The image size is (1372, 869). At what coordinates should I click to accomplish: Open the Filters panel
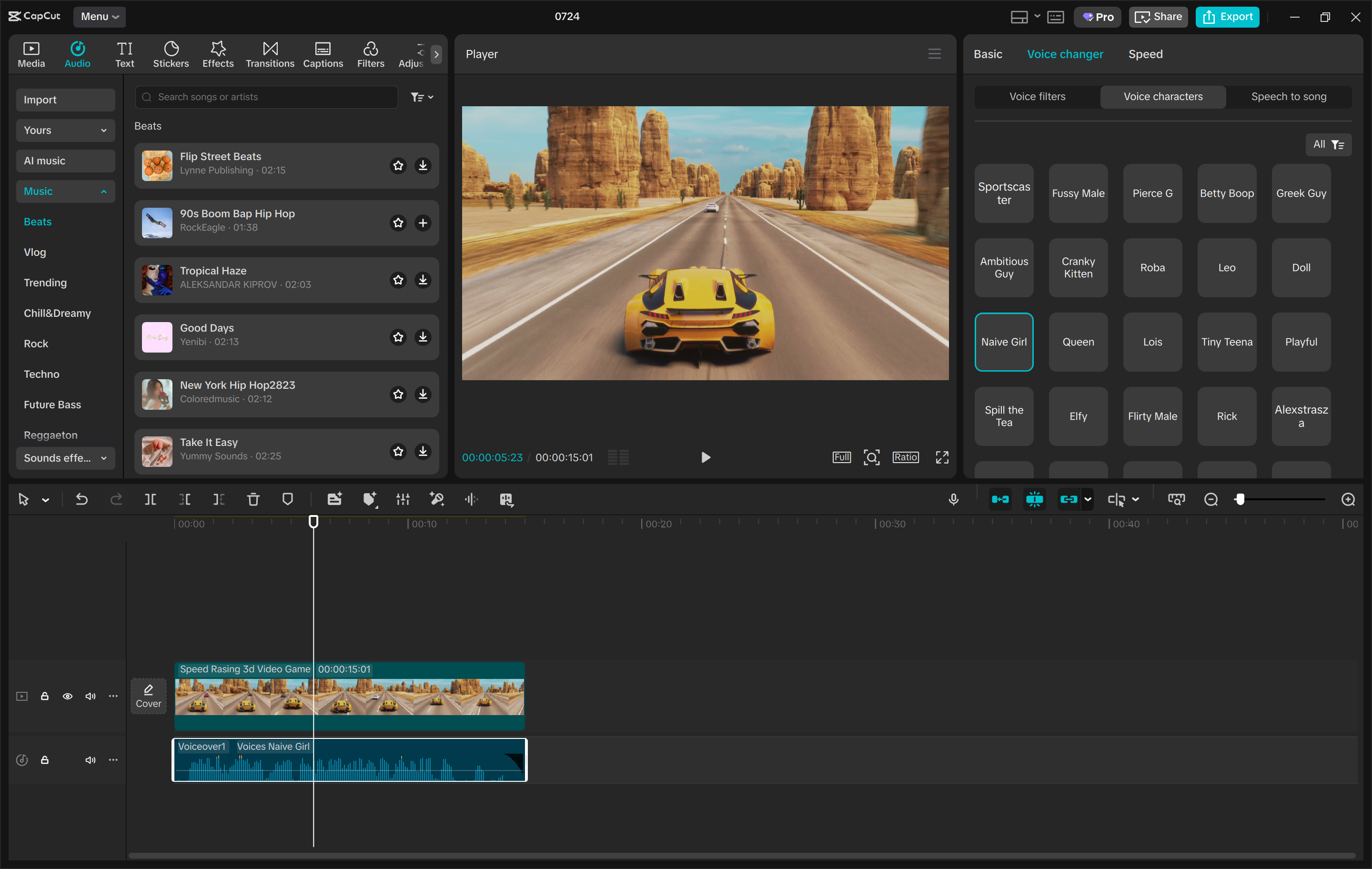pos(370,53)
